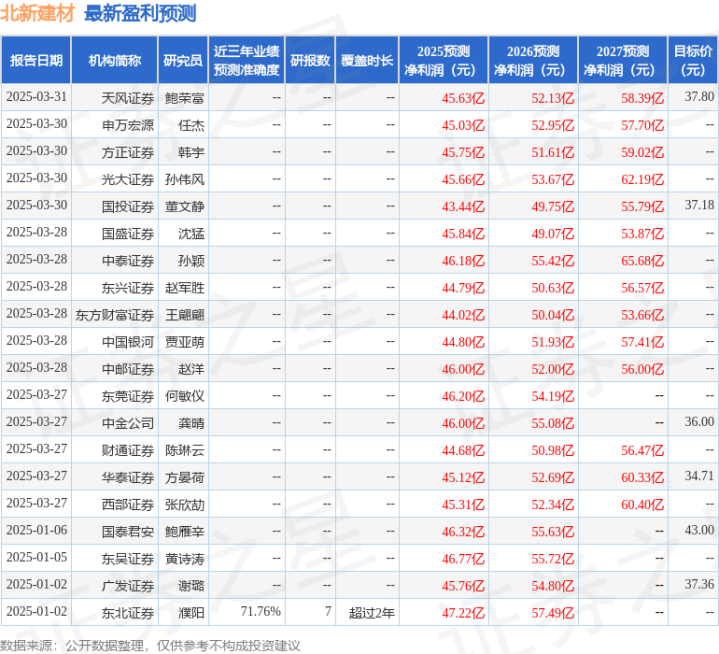719x654 pixels.
Task: Click researcher name 龚晴
Action: click(191, 423)
